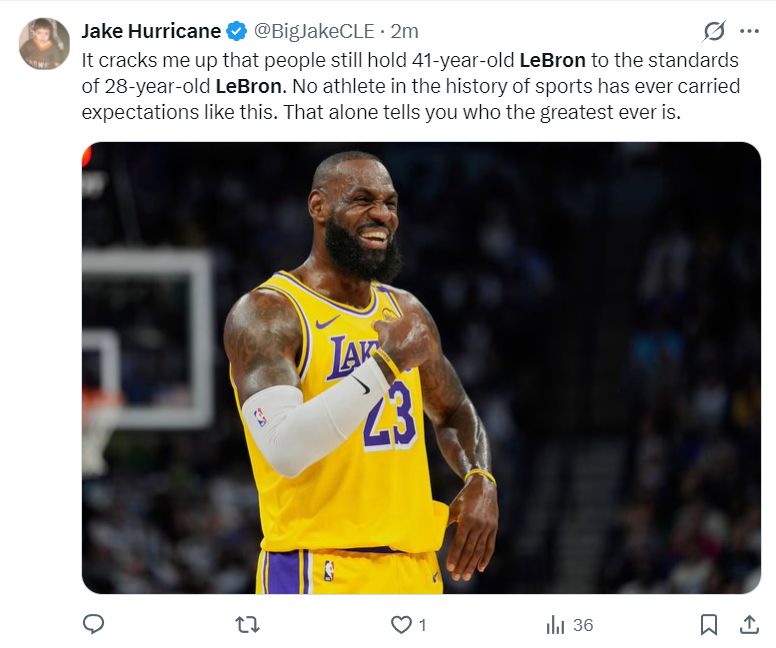Open the share post menu

click(748, 624)
